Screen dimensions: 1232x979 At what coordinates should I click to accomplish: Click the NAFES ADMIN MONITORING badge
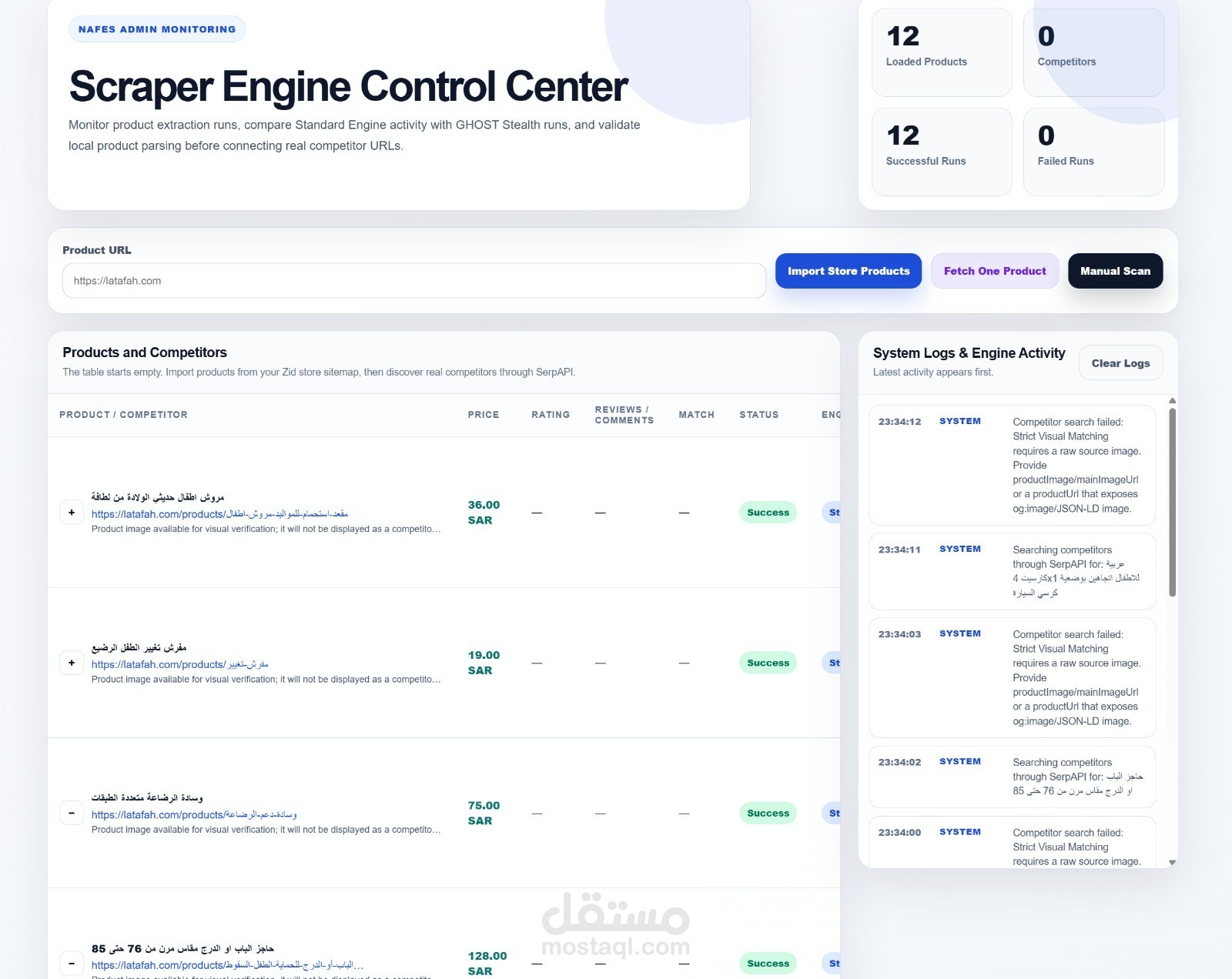click(157, 29)
